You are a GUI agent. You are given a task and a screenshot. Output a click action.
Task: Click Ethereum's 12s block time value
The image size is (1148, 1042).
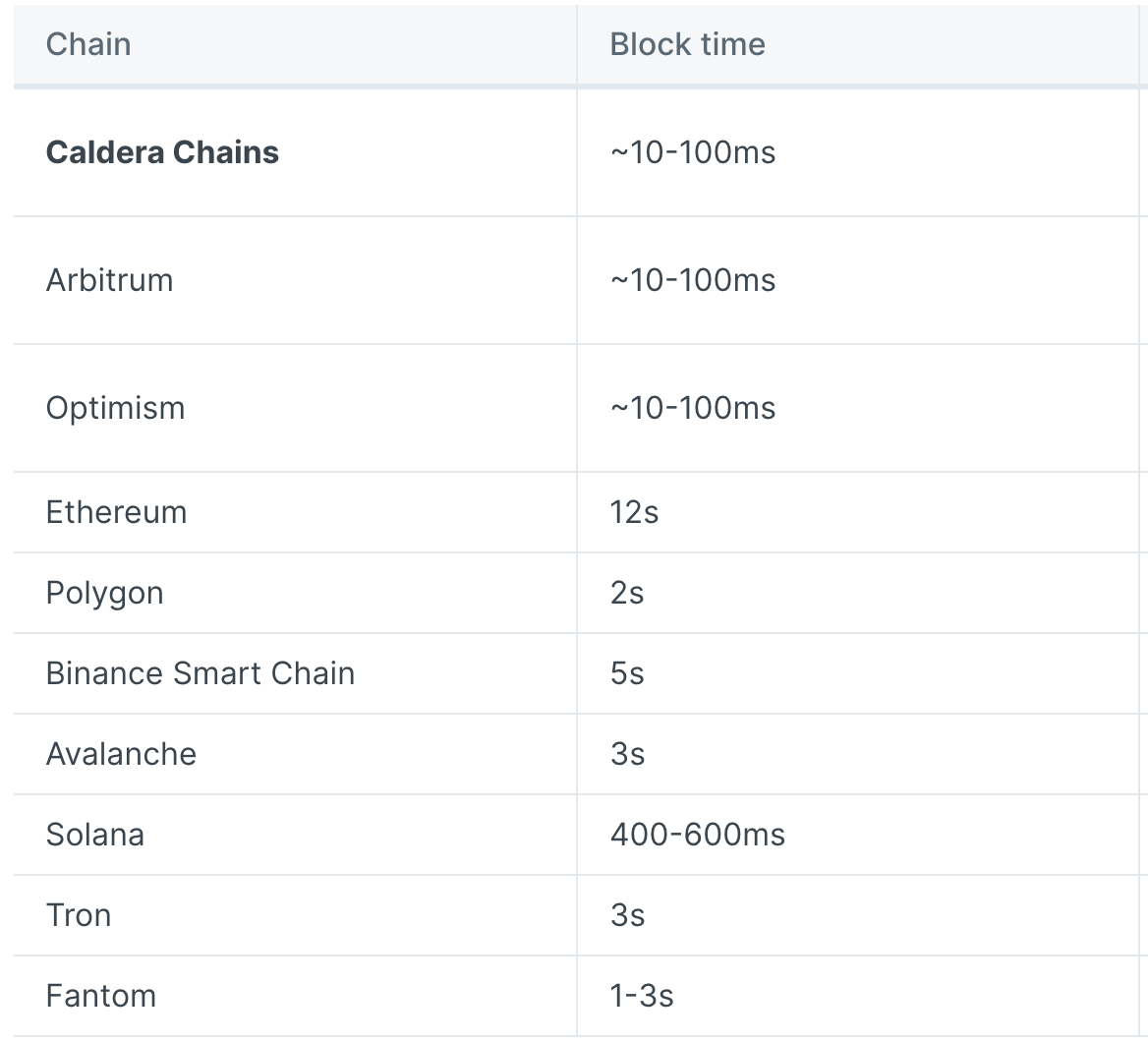coord(634,512)
